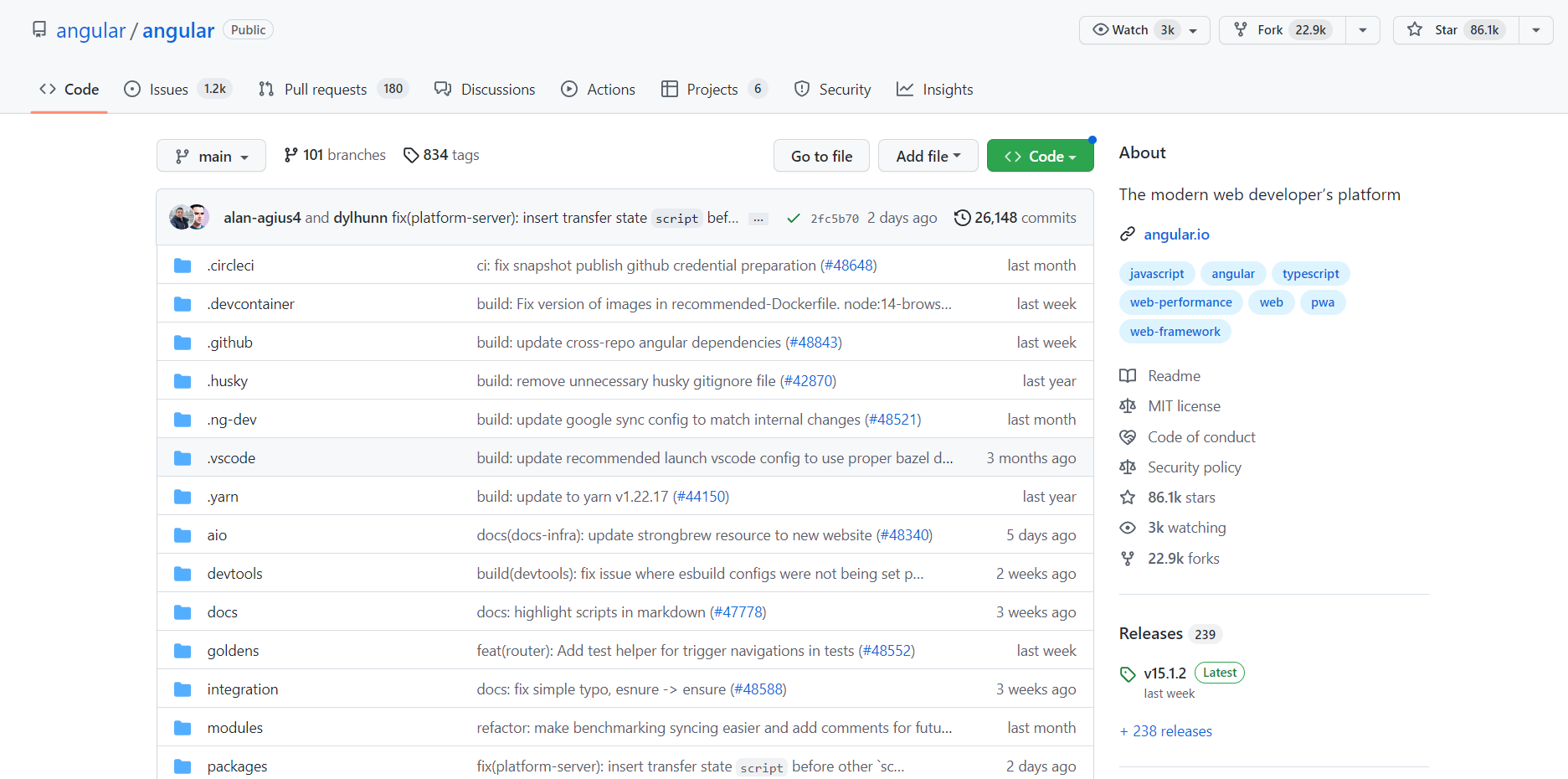Click the clock history icon beside commits
The image size is (1568, 779).
coord(963,218)
